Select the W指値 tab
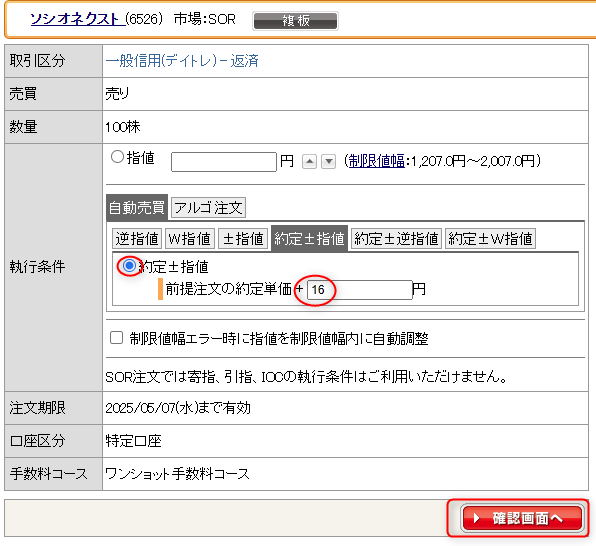 190,239
